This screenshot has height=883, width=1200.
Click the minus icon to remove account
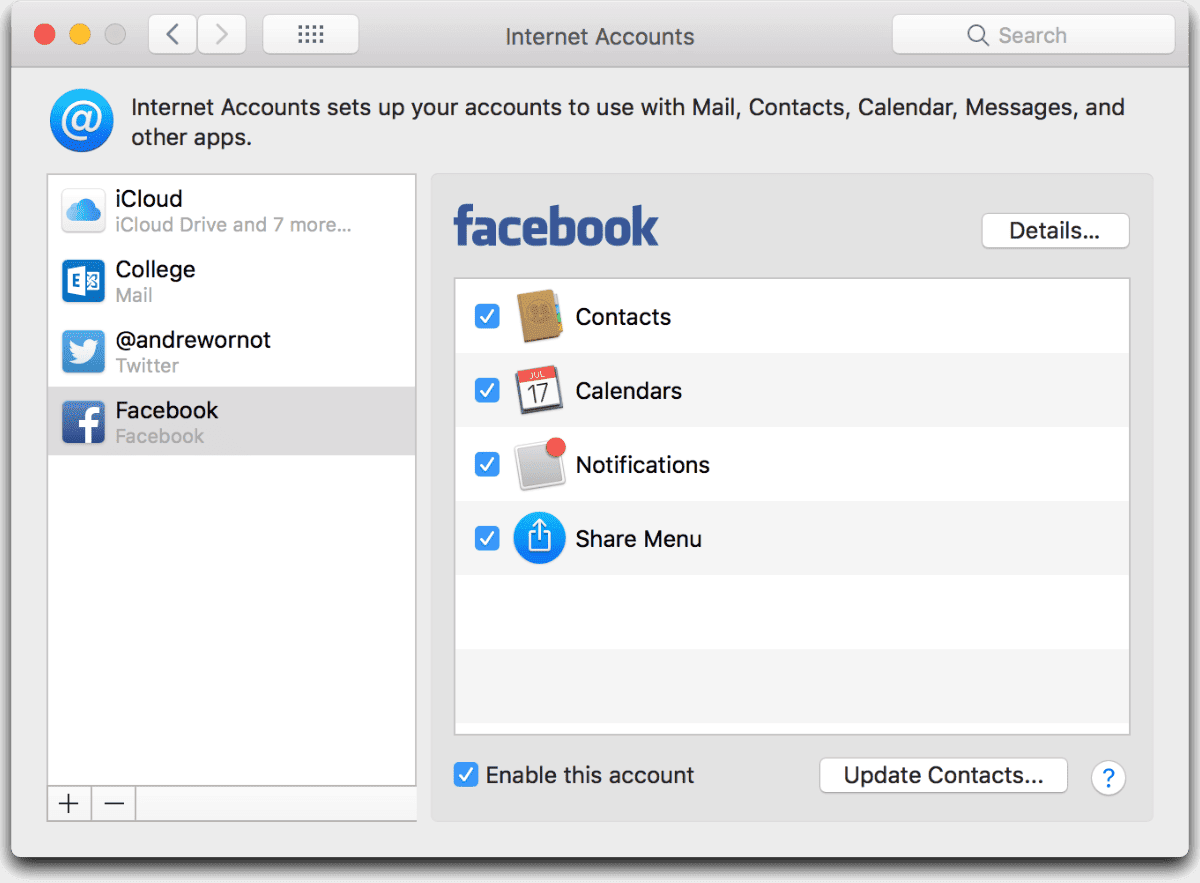[x=114, y=803]
